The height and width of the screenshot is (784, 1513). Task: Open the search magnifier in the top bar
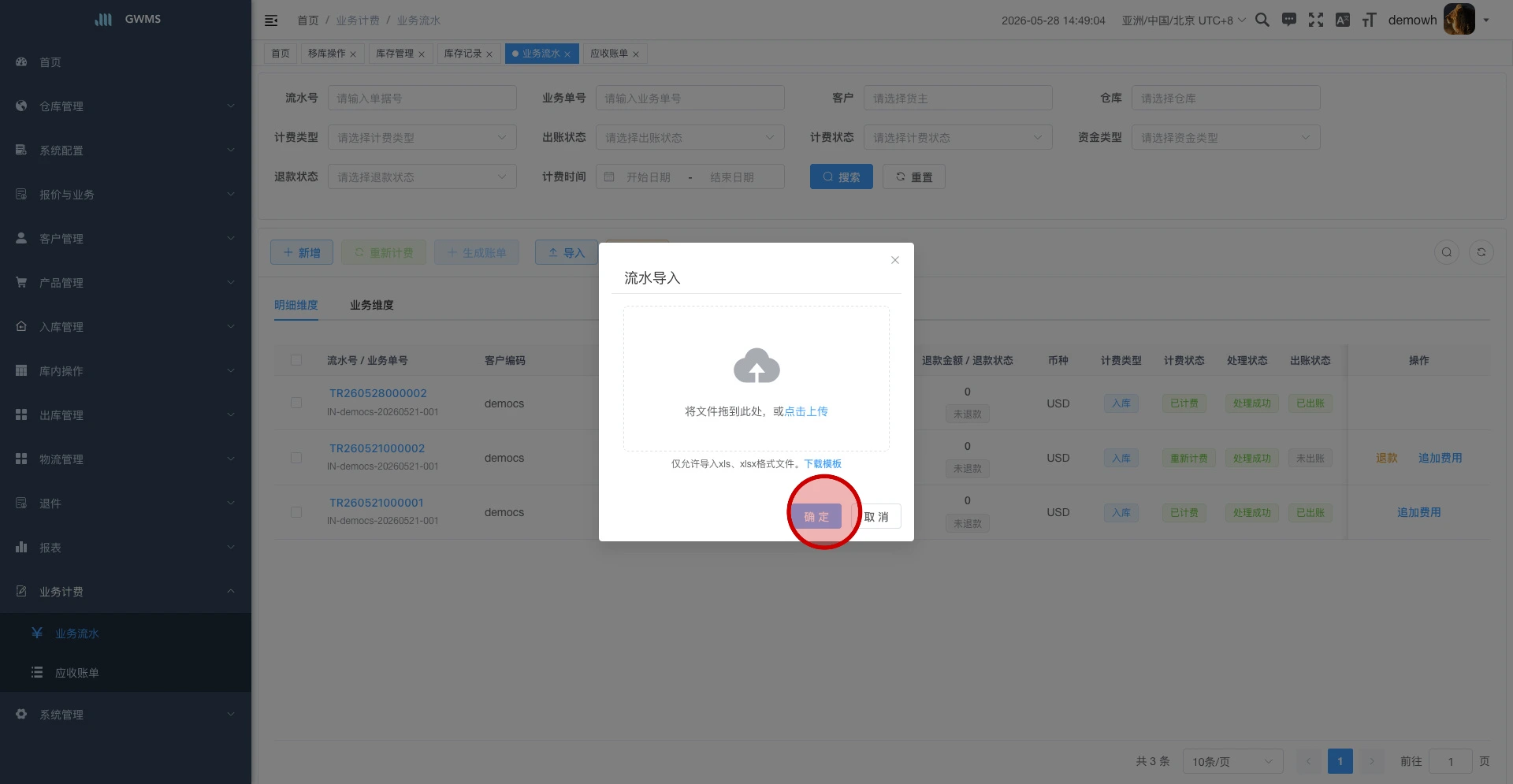(x=1262, y=20)
